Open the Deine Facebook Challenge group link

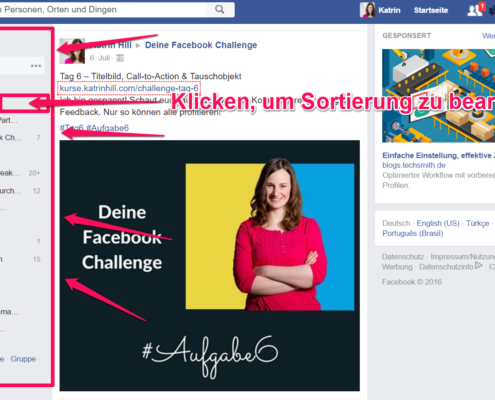(x=201, y=45)
